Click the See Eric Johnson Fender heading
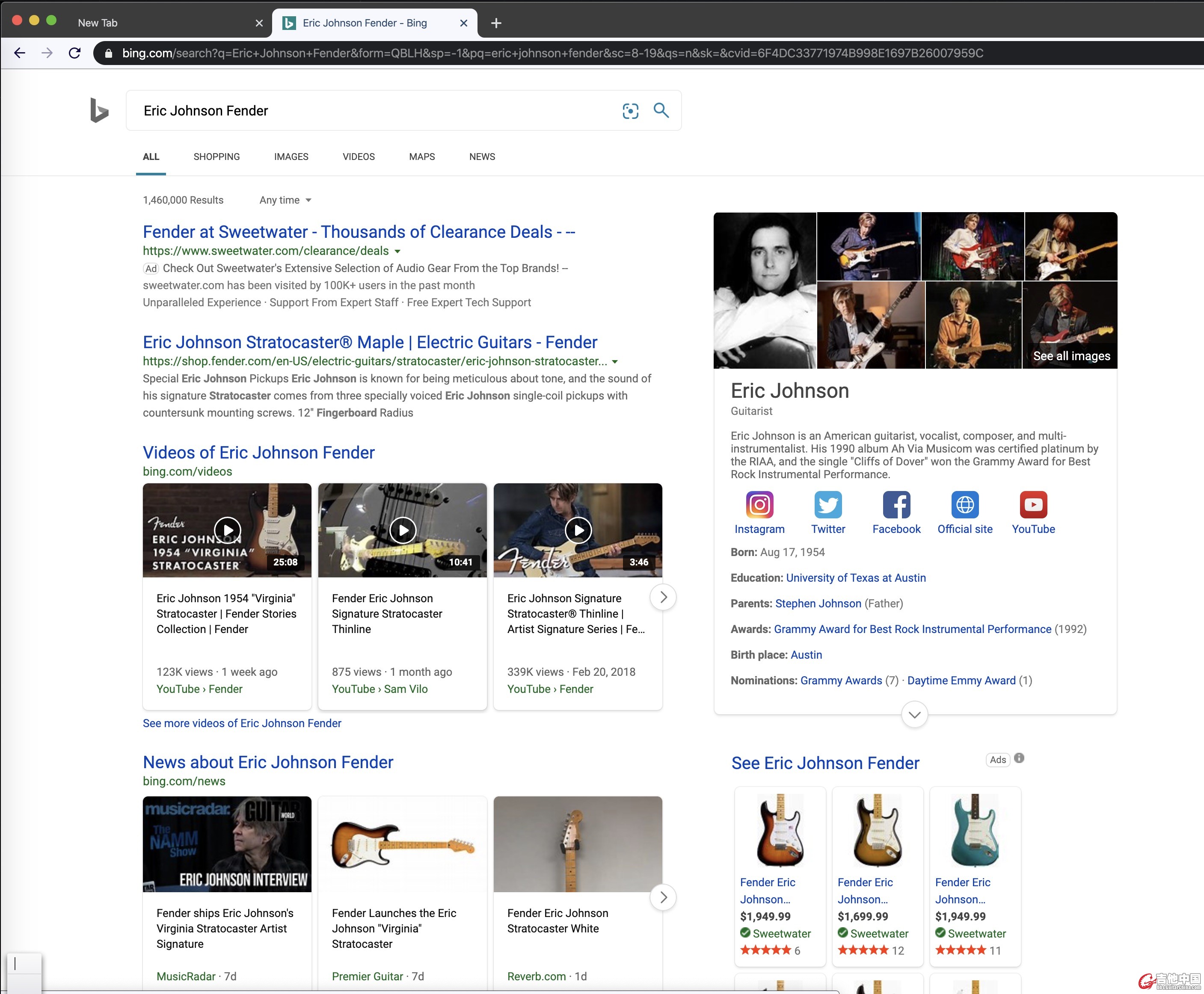This screenshot has height=994, width=1204. coord(825,763)
